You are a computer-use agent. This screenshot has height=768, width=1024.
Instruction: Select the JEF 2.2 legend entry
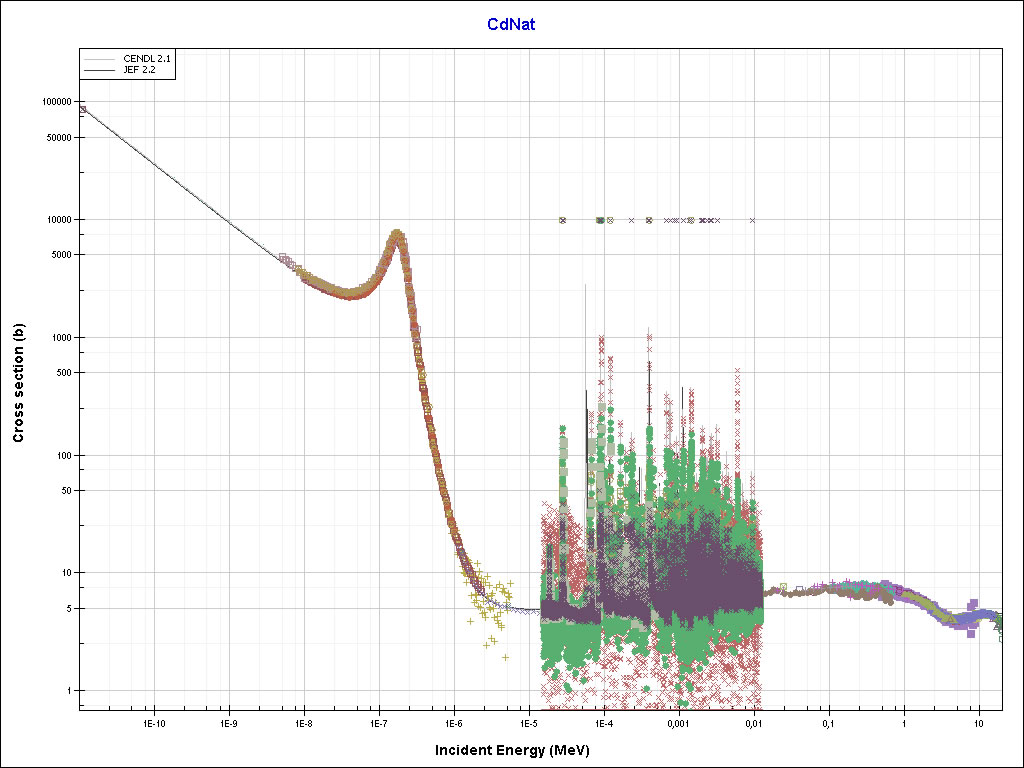click(x=139, y=71)
